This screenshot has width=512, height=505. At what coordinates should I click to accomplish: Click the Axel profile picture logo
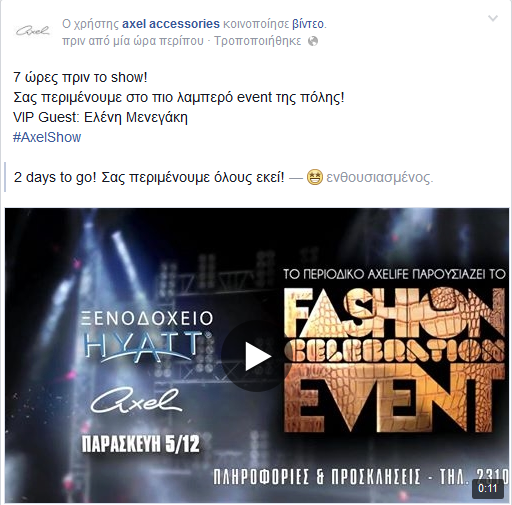tap(33, 31)
